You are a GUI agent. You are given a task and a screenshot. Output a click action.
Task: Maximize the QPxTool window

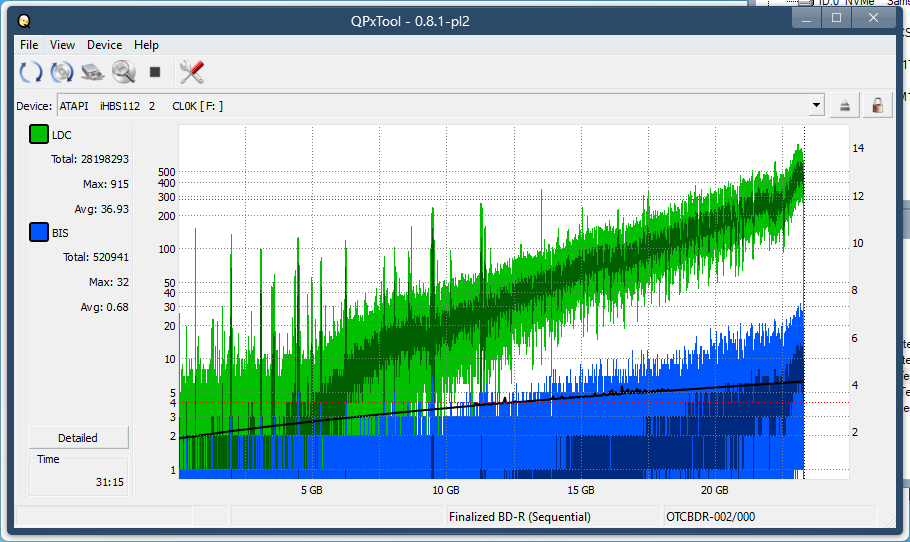(836, 19)
